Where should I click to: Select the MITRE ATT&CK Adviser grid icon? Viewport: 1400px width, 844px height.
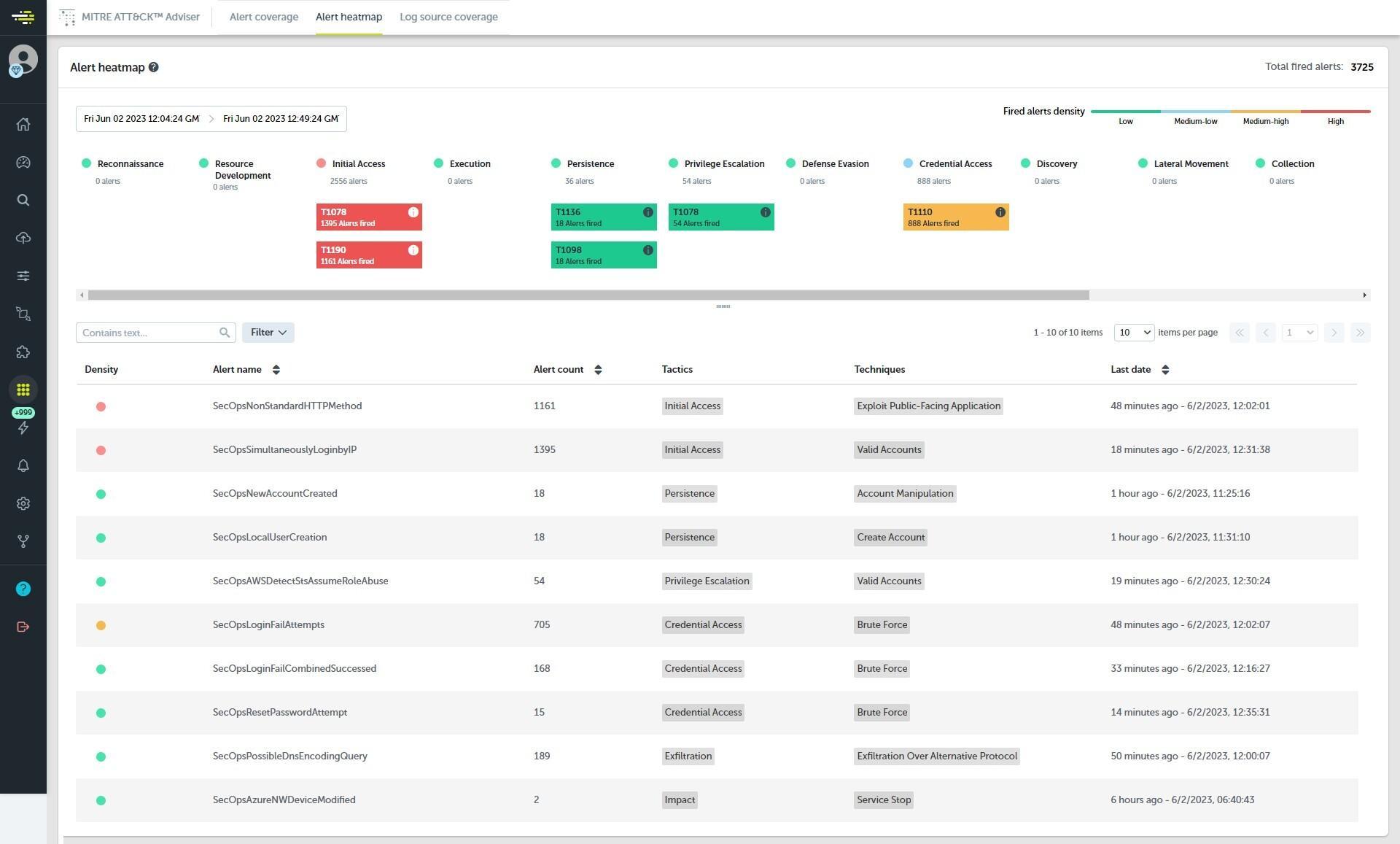[x=23, y=390]
